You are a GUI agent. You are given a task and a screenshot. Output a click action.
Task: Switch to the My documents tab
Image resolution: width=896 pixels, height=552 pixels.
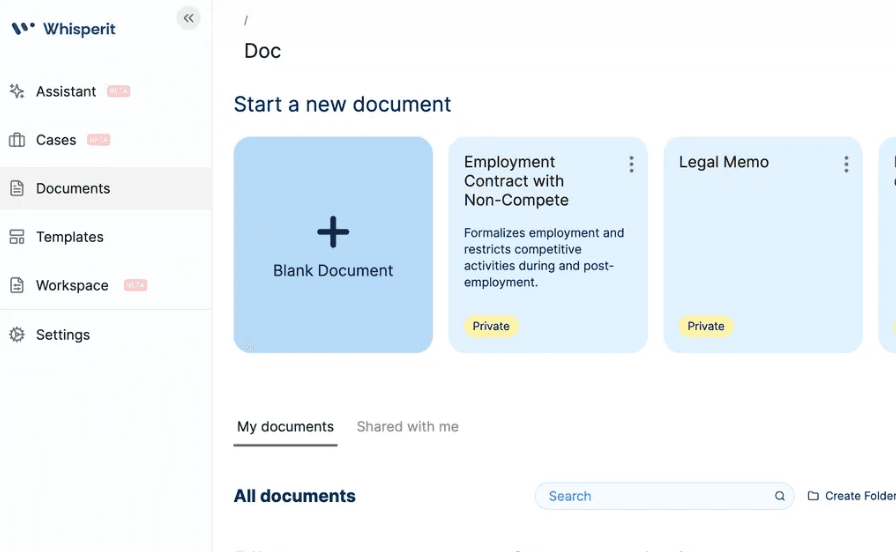[x=285, y=427]
